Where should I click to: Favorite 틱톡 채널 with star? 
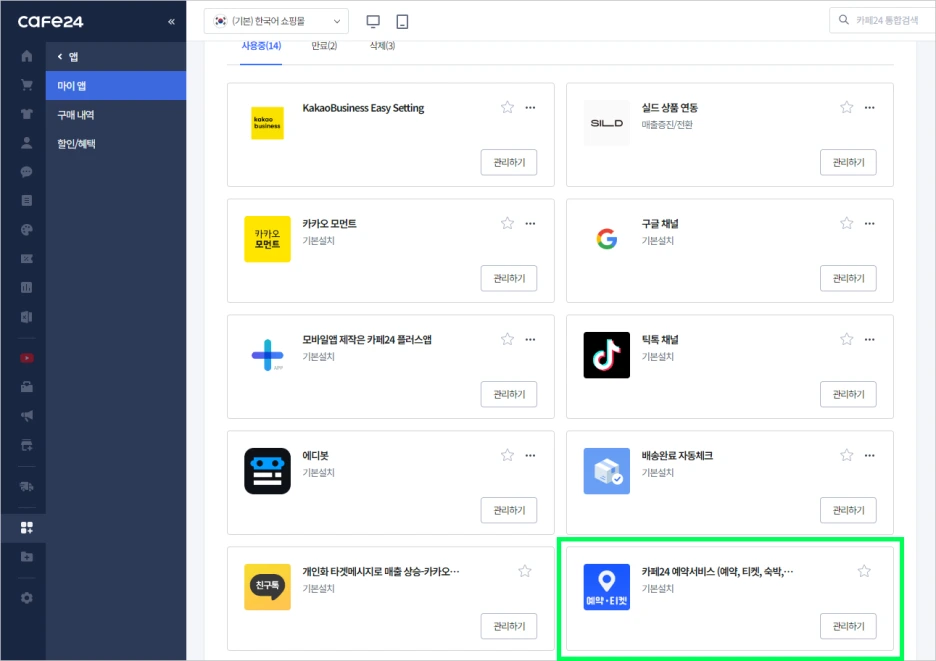pos(846,339)
